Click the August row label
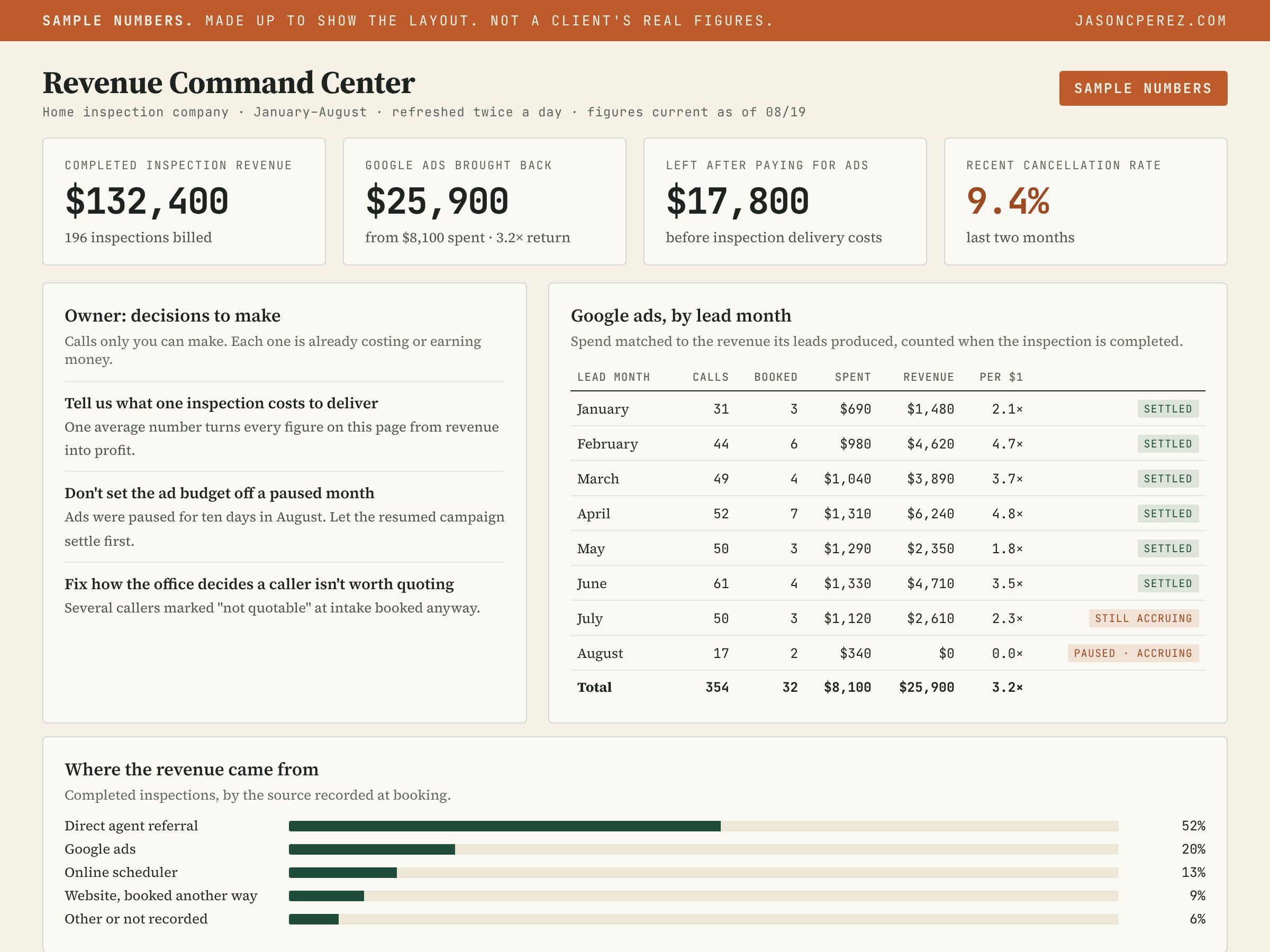1270x952 pixels. pyautogui.click(x=600, y=654)
